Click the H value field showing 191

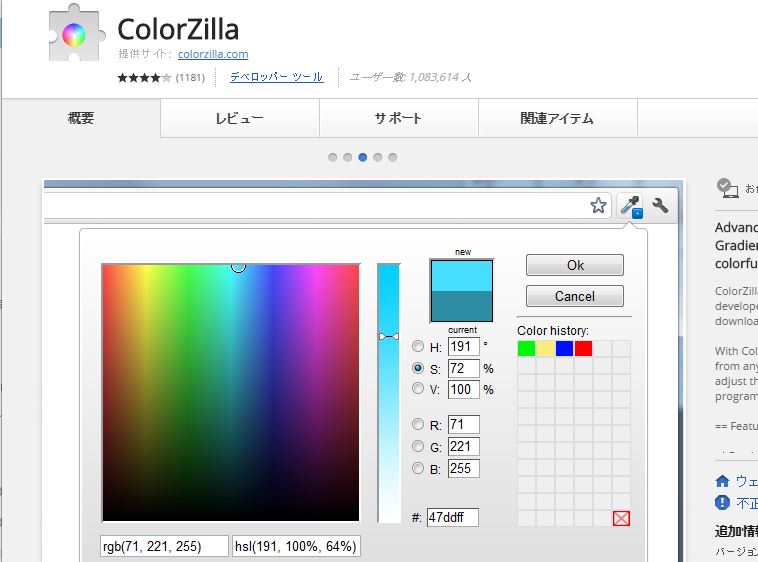click(x=464, y=346)
